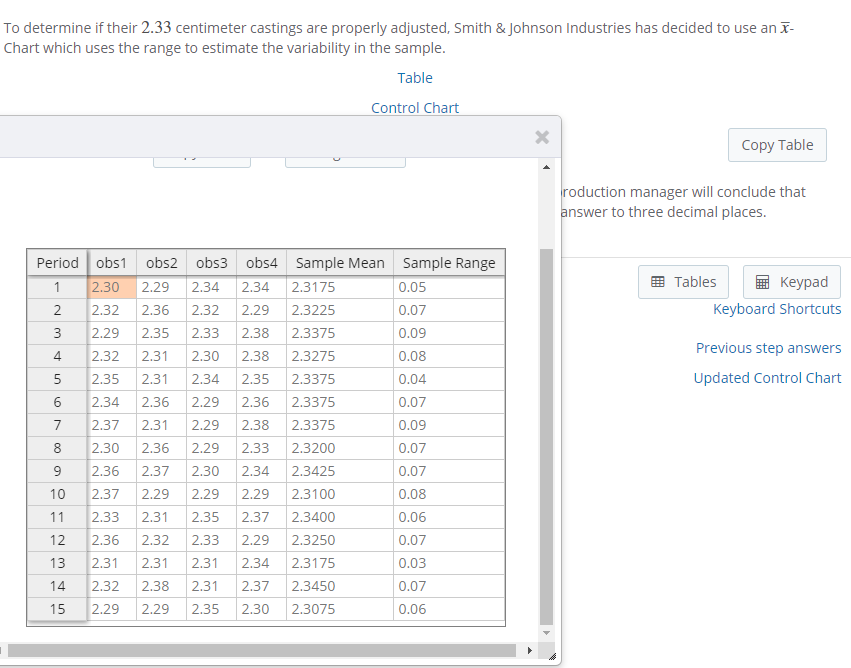Click the up arrow of the popup's vertical scrollbar
851x668 pixels.
547,167
